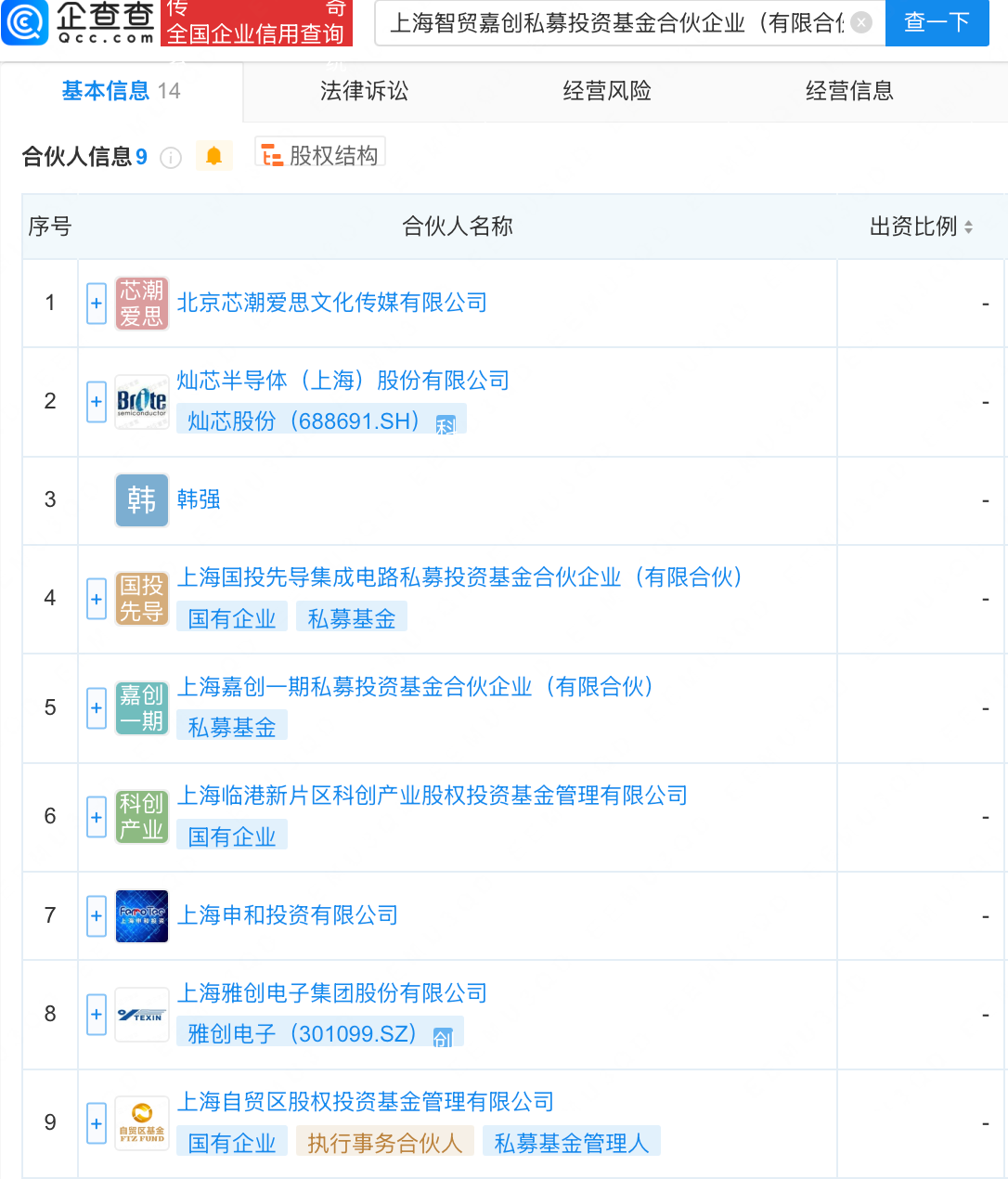Expand the row for 灿芯半导体

97,402
